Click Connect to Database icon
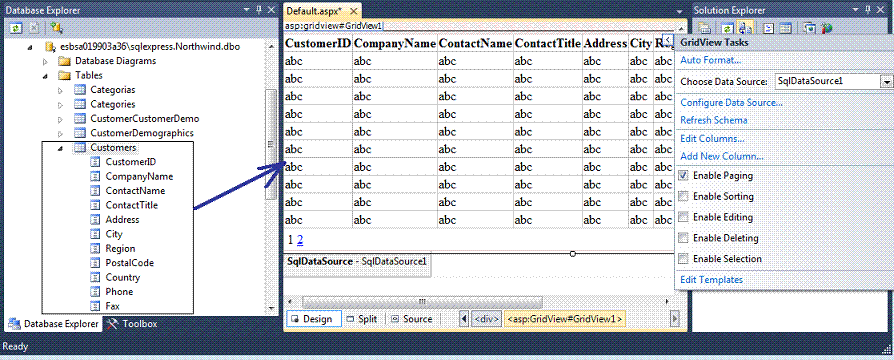The image size is (894, 360). (55, 27)
